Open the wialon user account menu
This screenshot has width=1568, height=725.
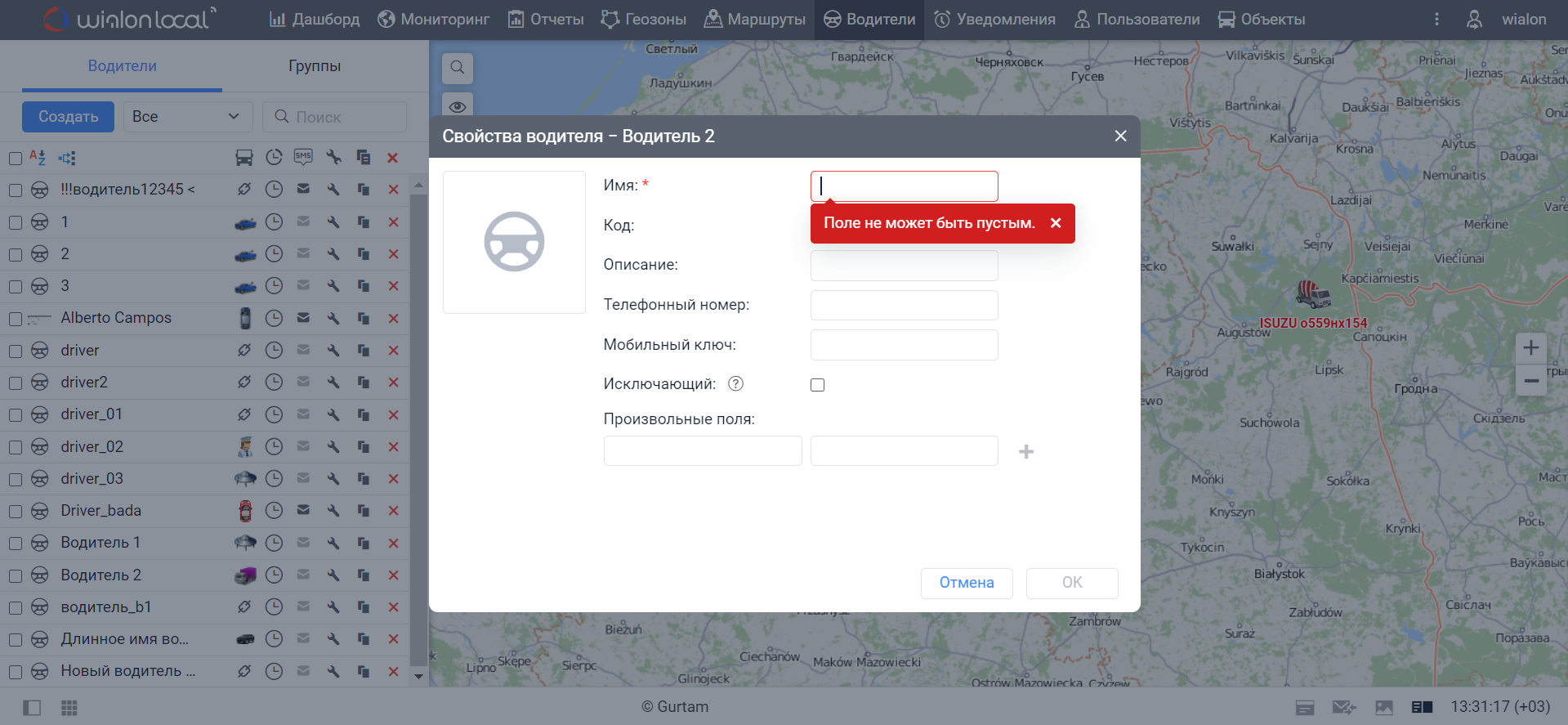[1507, 20]
